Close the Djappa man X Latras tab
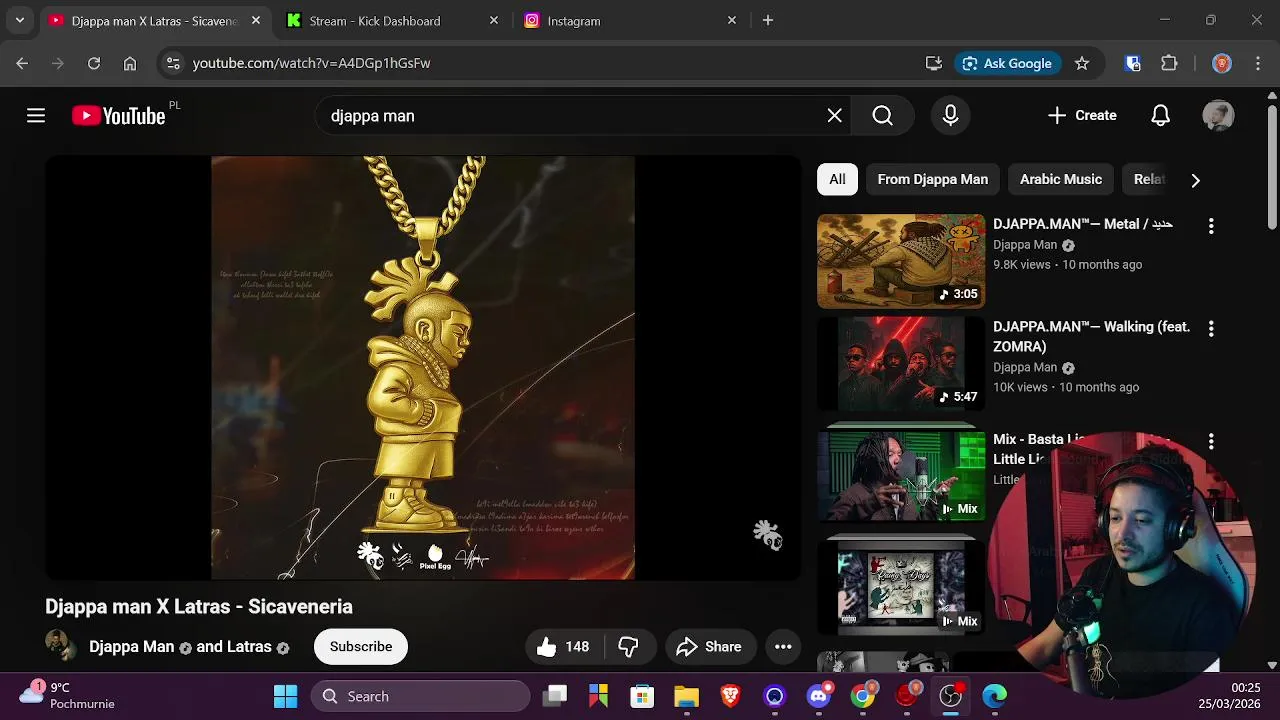This screenshot has height=720, width=1280. point(256,20)
